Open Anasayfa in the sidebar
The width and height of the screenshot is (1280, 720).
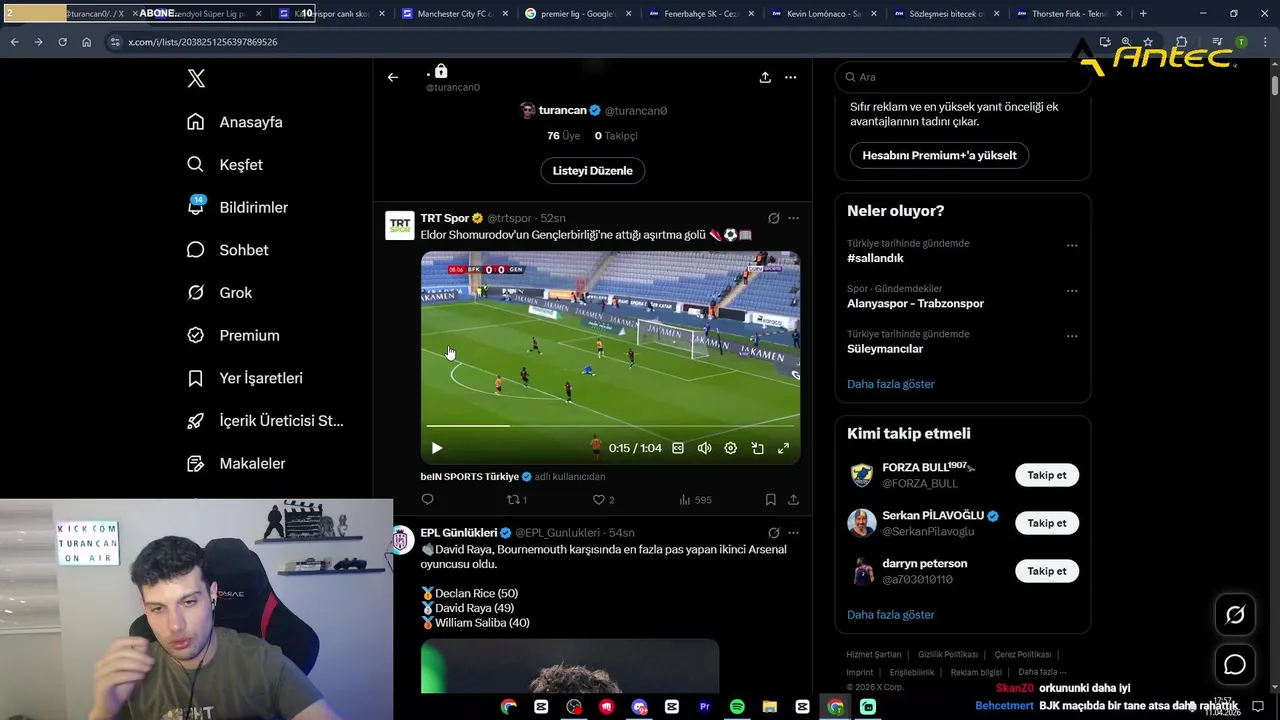[x=235, y=122]
